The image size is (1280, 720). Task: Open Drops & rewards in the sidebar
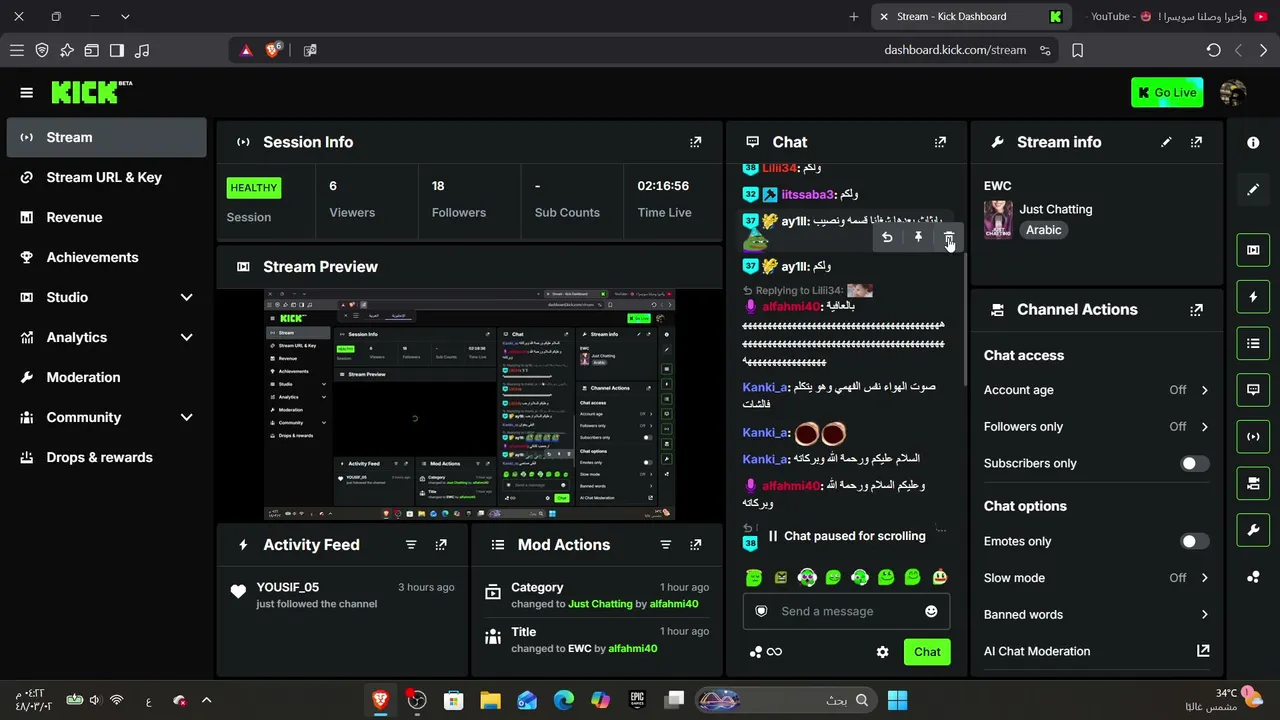point(106,458)
